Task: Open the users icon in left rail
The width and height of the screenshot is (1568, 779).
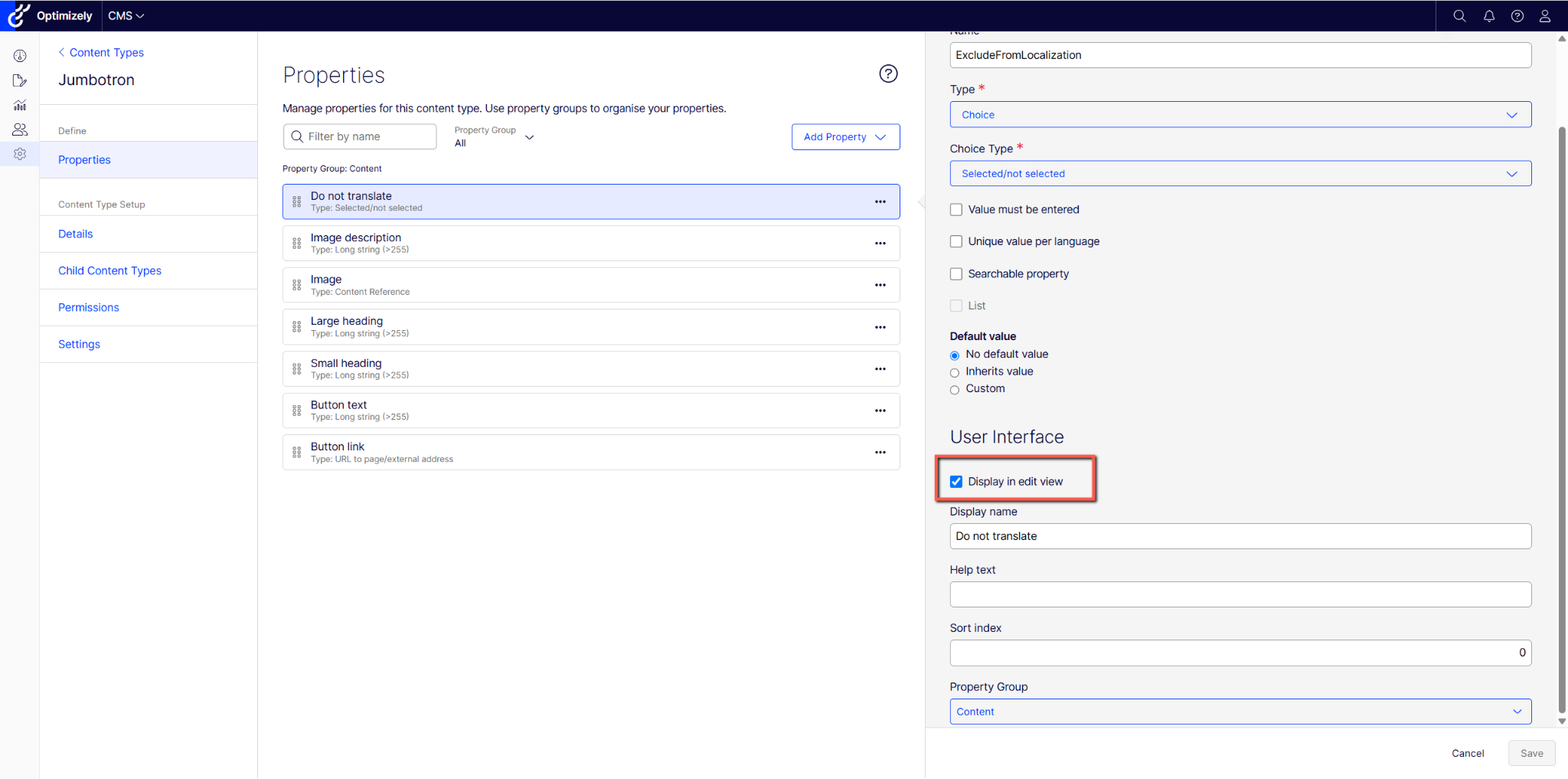Action: pos(20,129)
